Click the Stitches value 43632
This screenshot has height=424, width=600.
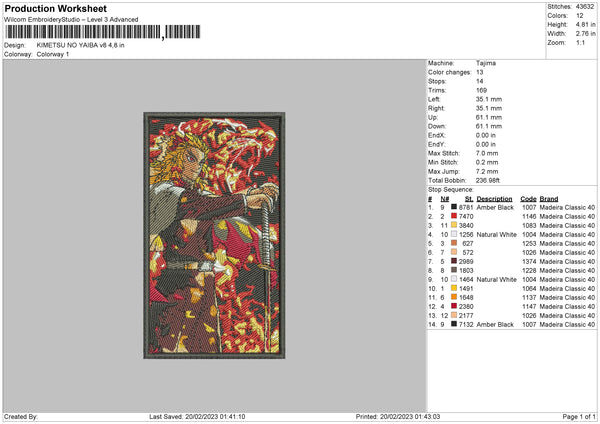pos(585,7)
